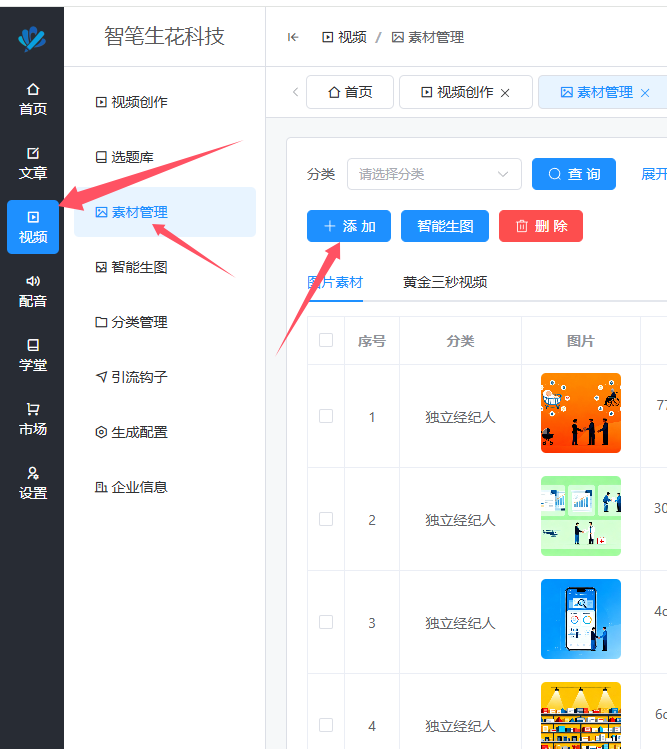Select 智能生图 in the side menu
667x749 pixels.
coord(139,267)
